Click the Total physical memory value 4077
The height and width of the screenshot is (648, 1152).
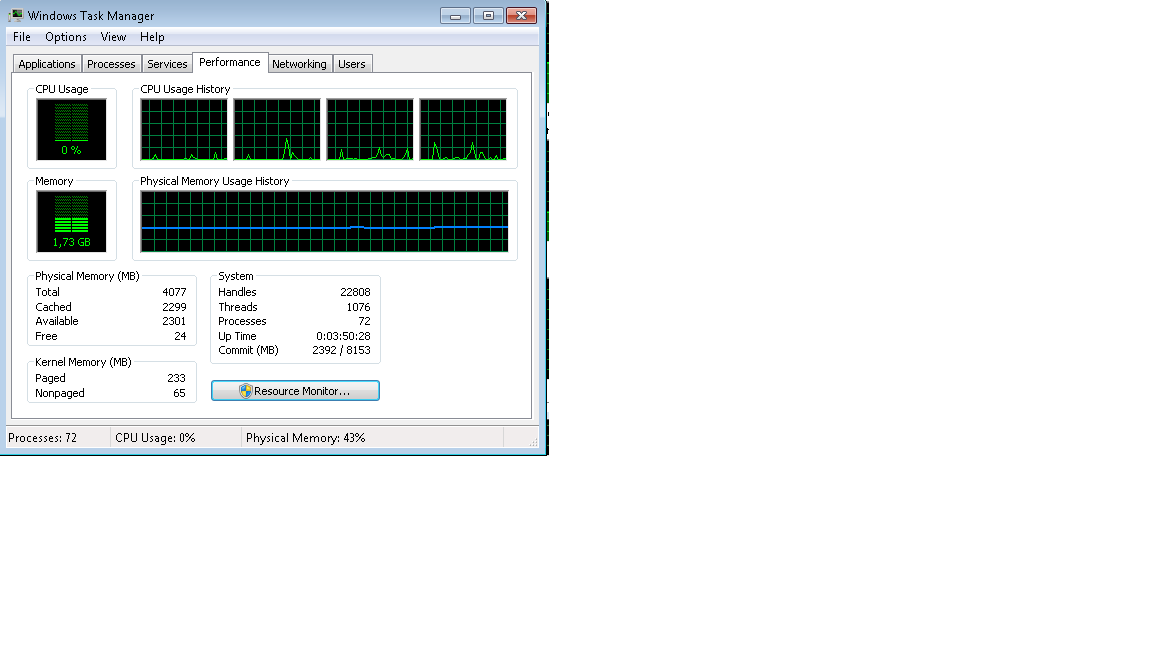click(x=174, y=292)
